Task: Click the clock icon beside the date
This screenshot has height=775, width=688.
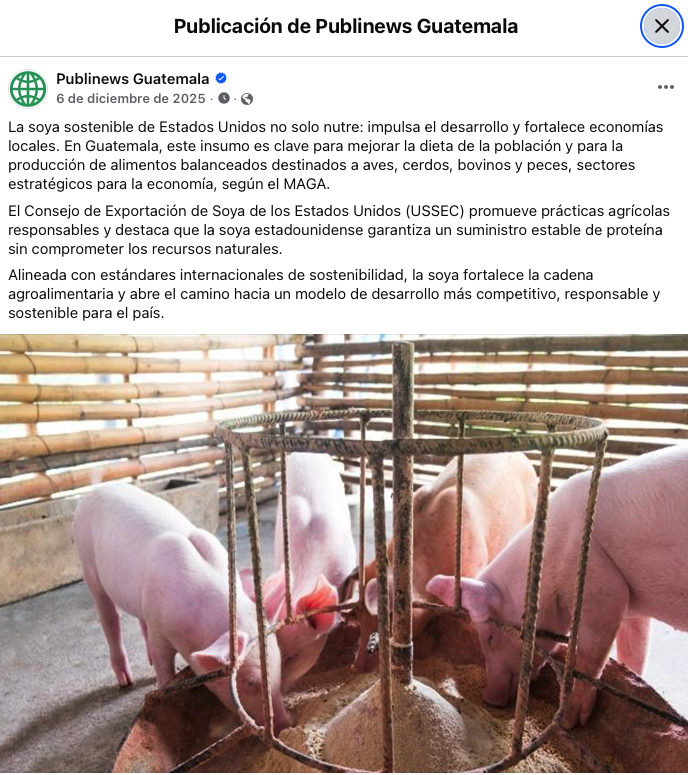Action: [224, 98]
